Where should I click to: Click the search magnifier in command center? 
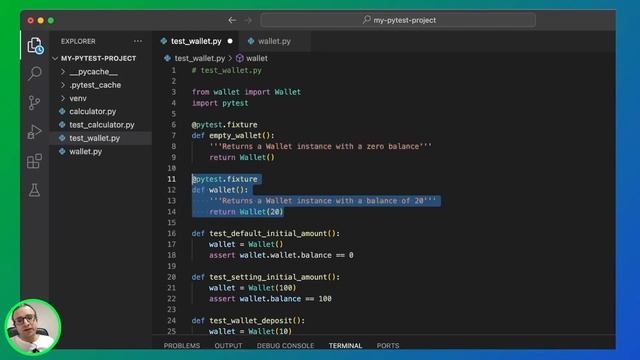(367, 20)
